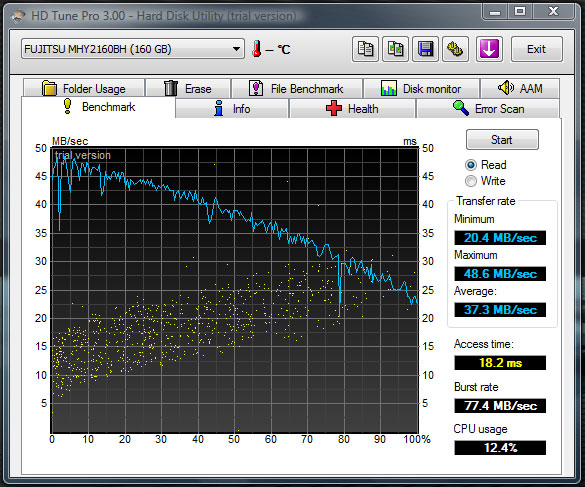Open the AAM tab
Viewport: 585px width, 487px height.
click(520, 88)
